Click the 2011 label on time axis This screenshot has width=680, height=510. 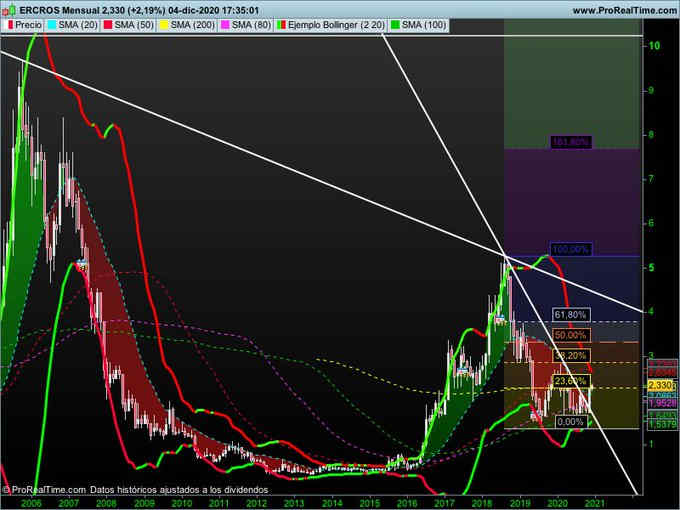click(x=219, y=503)
